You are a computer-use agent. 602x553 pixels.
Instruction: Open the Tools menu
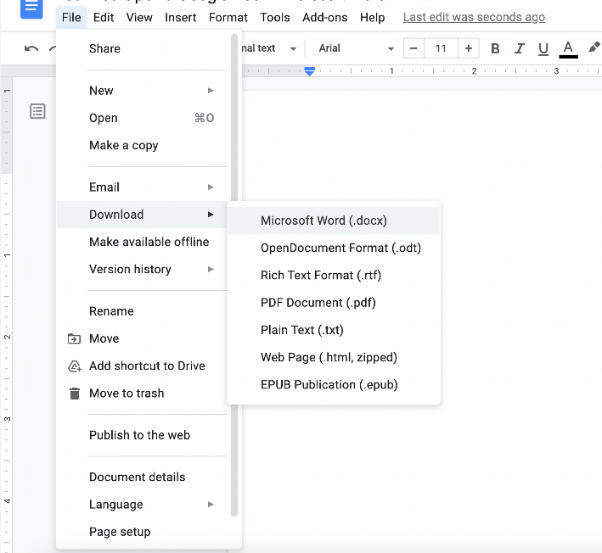[275, 17]
